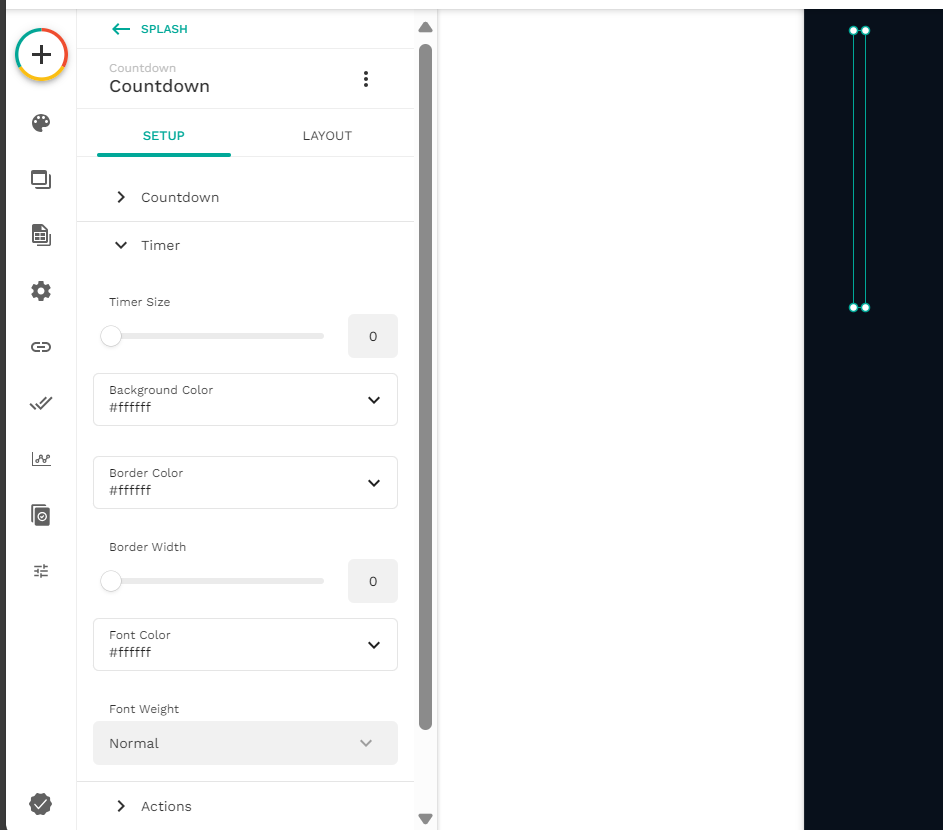This screenshot has height=830, width=943.
Task: Open the tune sliders icon in sidebar
Action: pyautogui.click(x=41, y=571)
